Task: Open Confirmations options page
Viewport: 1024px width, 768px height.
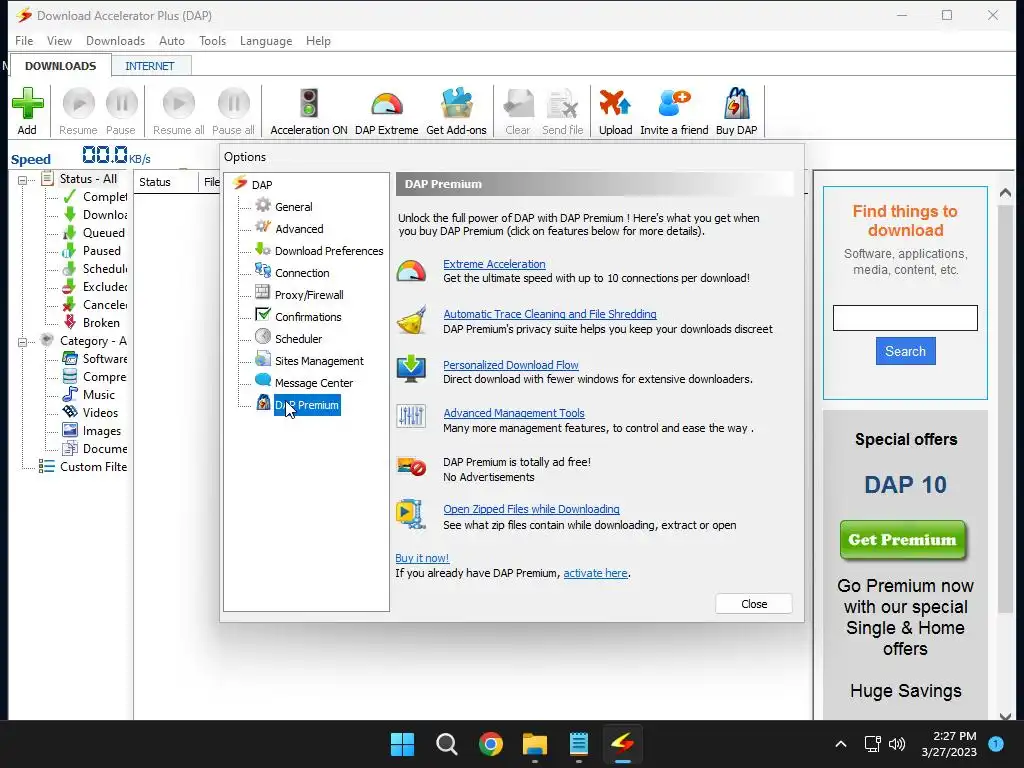Action: (x=308, y=317)
